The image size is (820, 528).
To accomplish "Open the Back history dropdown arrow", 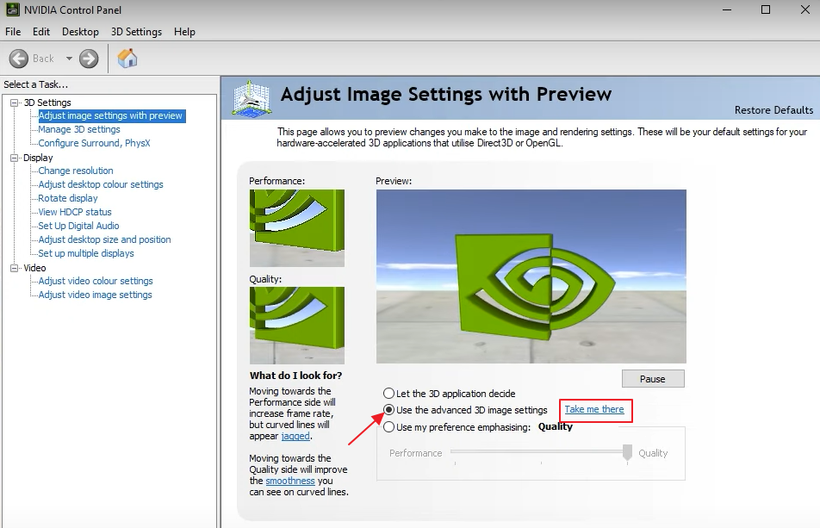I will [69, 59].
